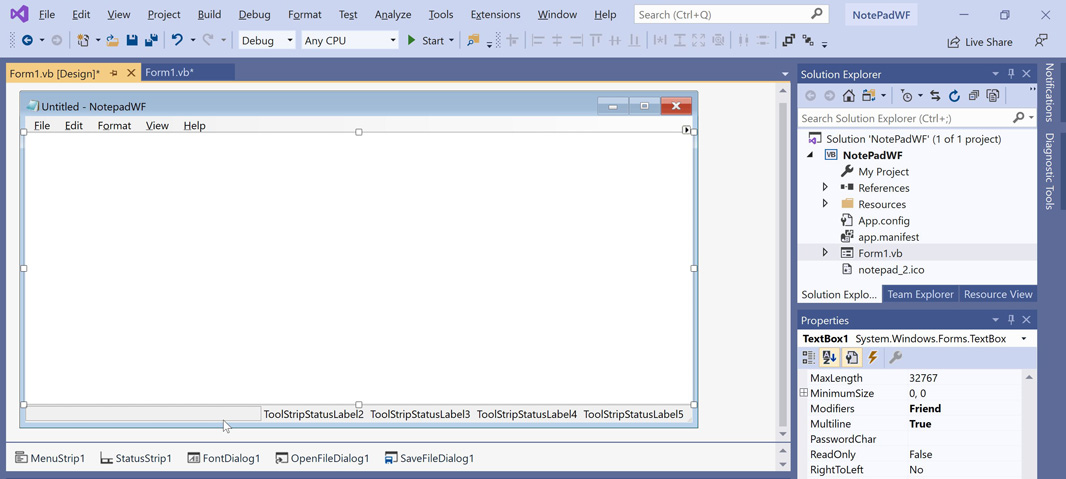Image resolution: width=1066 pixels, height=479 pixels.
Task: Open the Home icon in Solution Explorer
Action: tap(849, 96)
